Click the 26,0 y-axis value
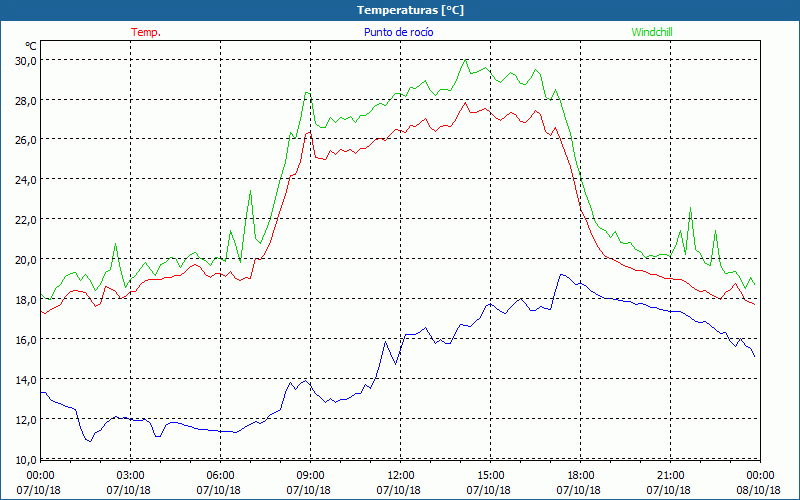 (26, 140)
